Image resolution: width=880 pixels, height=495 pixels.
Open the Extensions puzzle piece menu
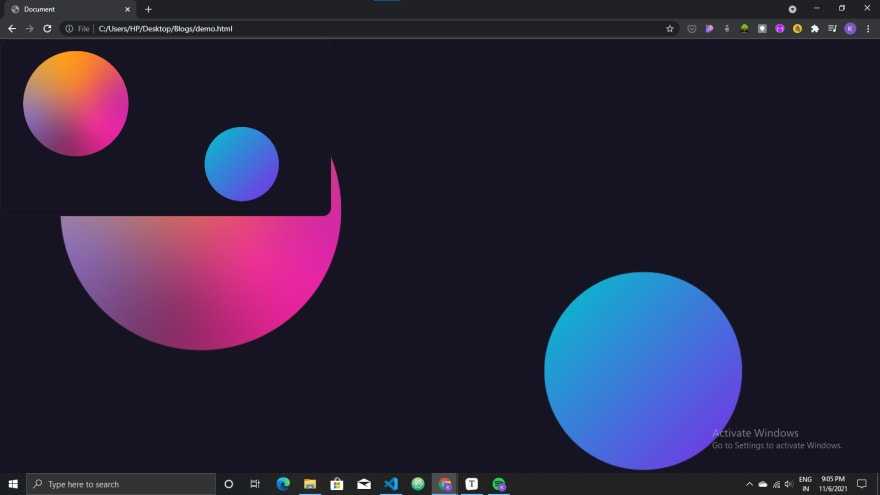click(815, 29)
